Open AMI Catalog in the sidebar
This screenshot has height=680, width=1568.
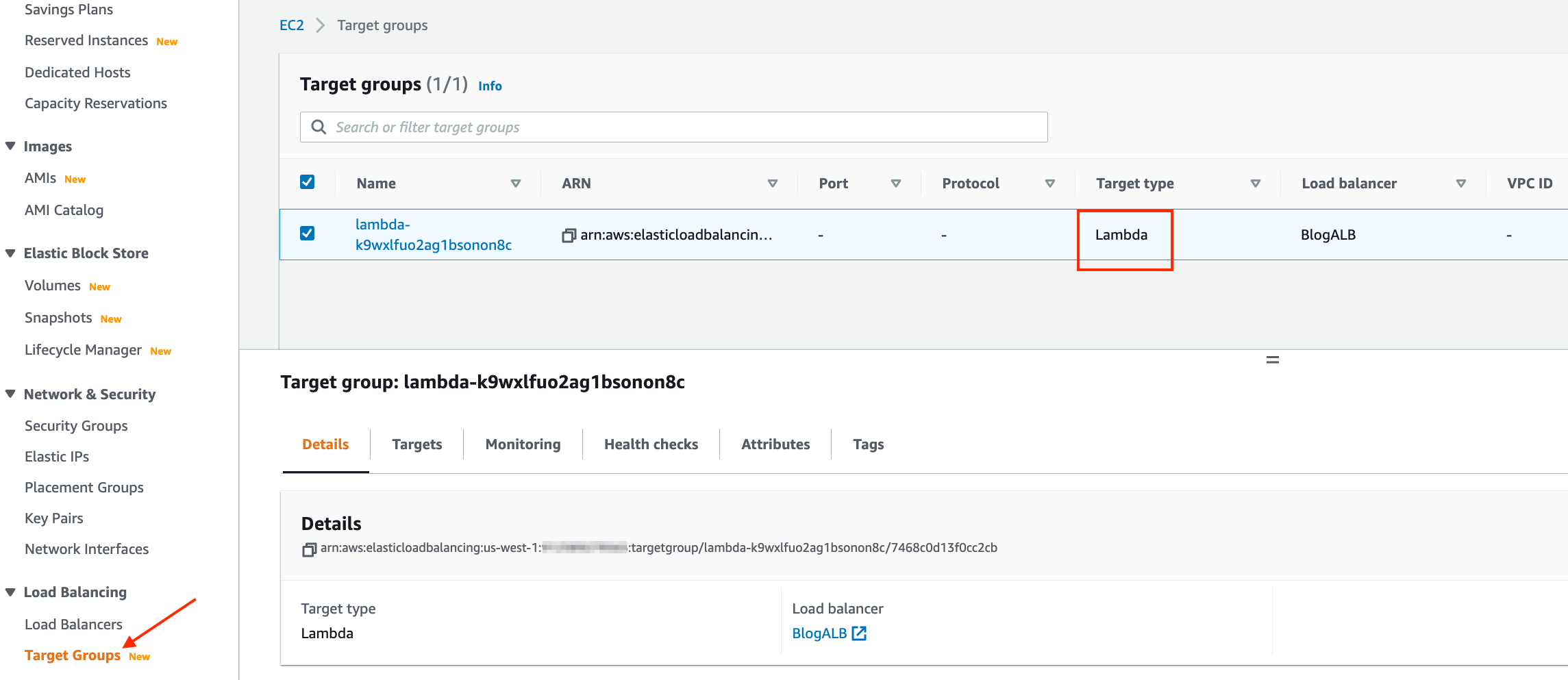[x=64, y=210]
